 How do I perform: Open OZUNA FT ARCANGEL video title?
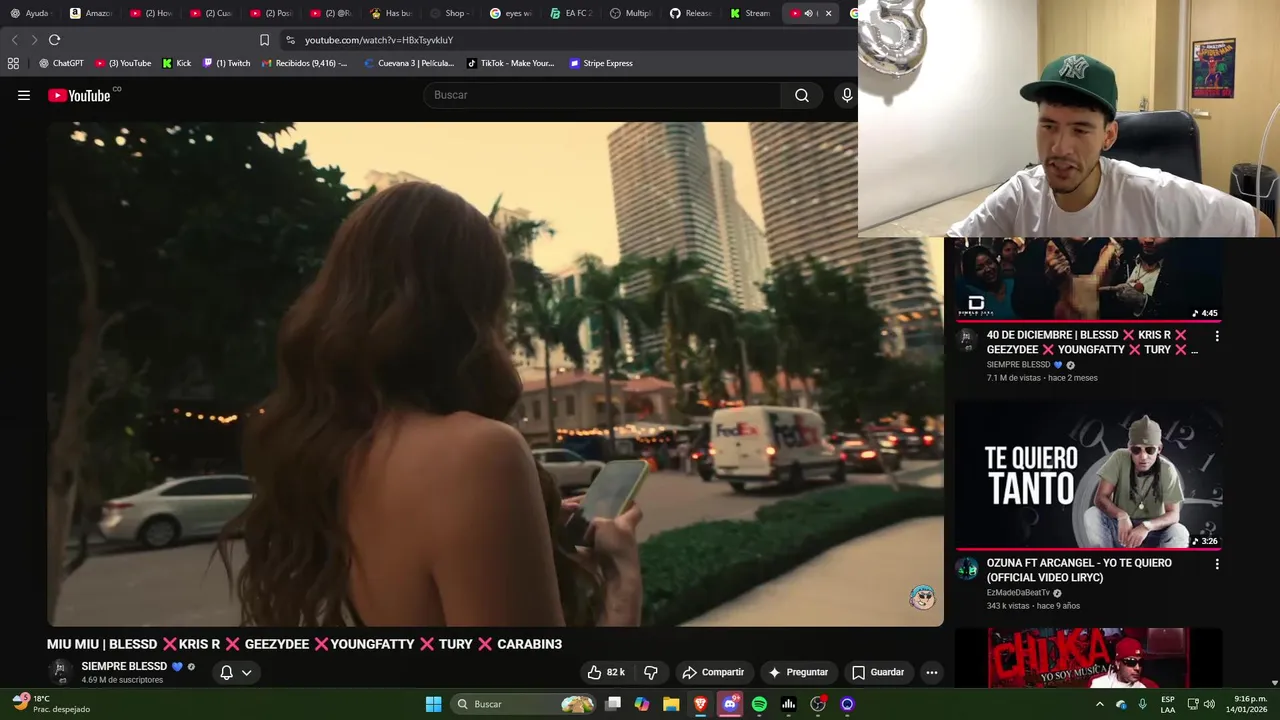coord(1079,570)
